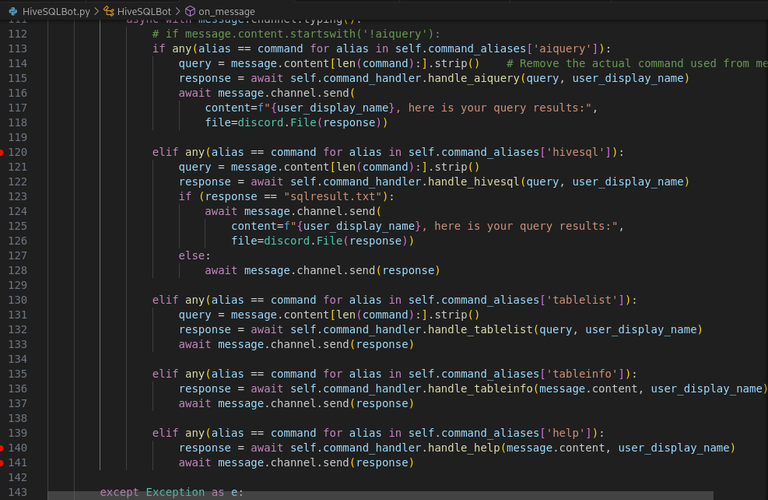Click the commented startswith line 112
This screenshot has width=768, height=500.
pyautogui.click(x=296, y=34)
